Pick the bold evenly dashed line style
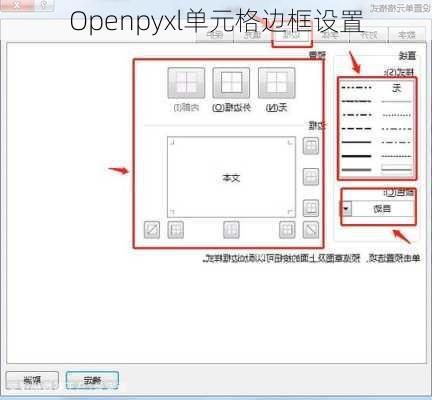 [356, 129]
